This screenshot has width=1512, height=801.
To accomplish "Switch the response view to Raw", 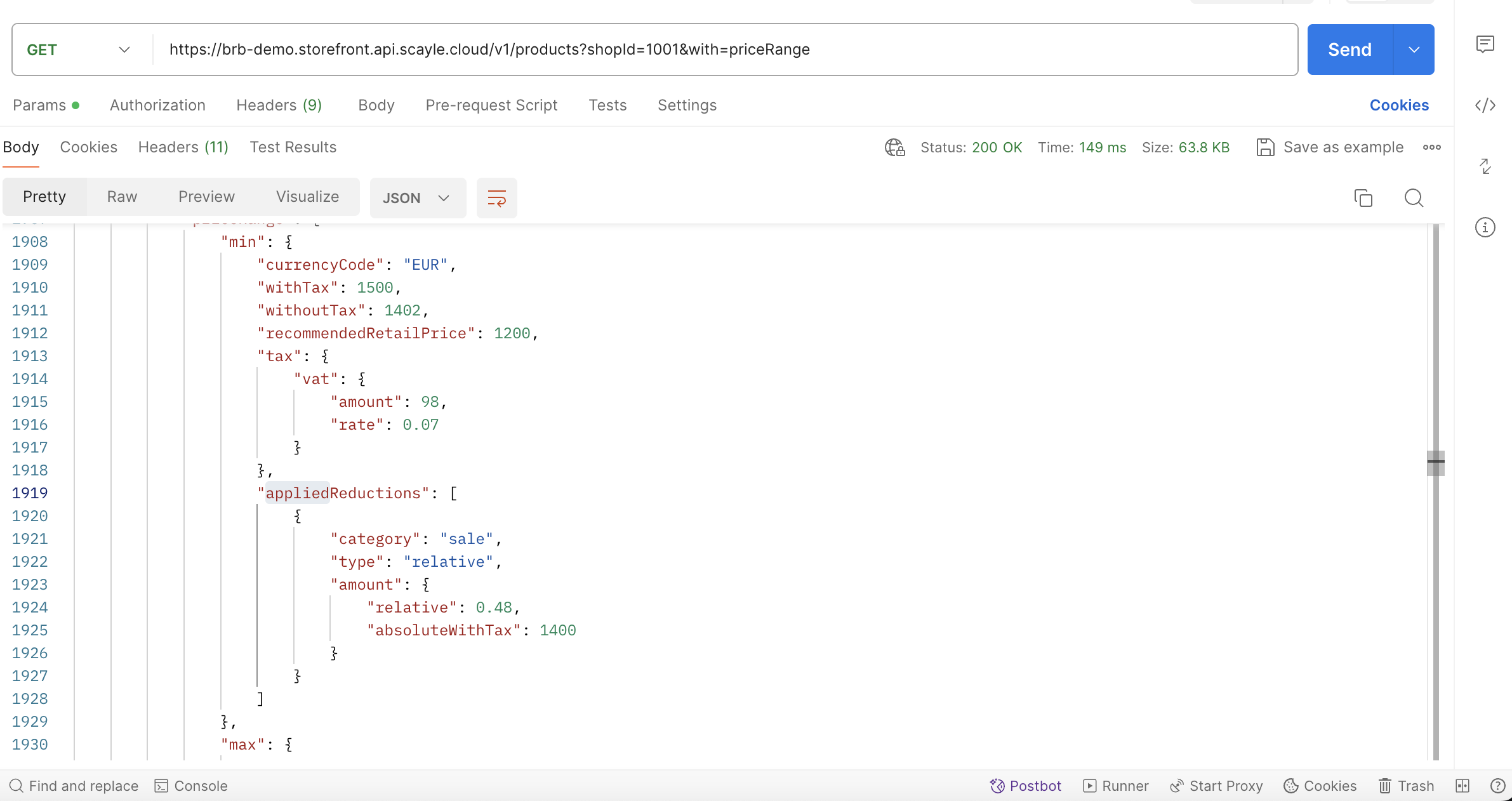I will 122,197.
